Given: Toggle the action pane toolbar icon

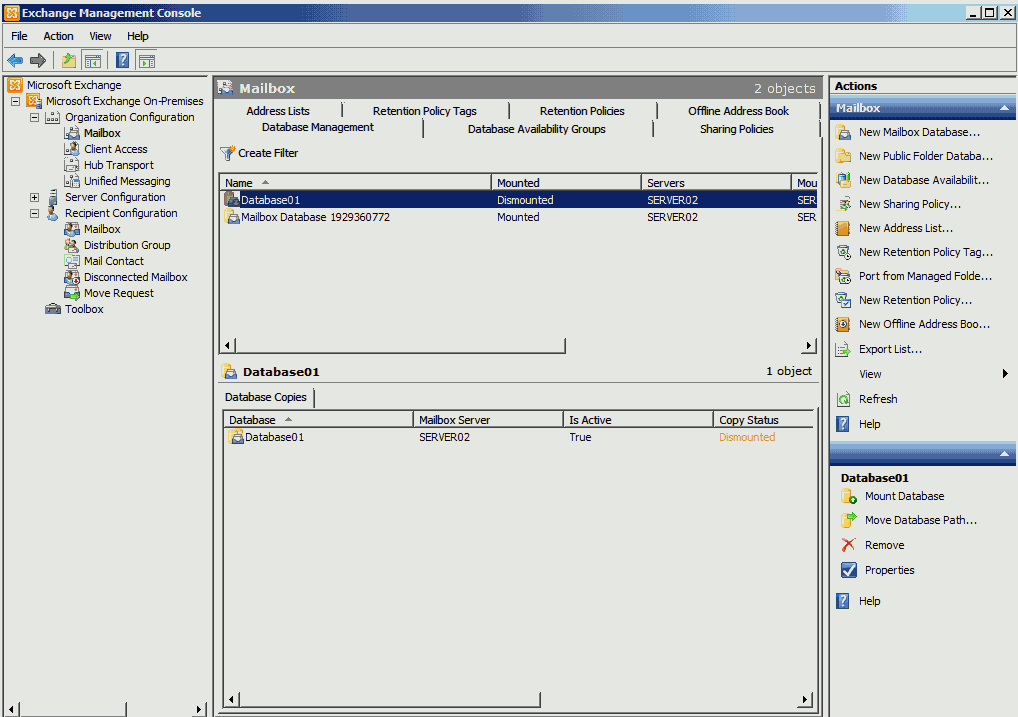Looking at the screenshot, I should [x=147, y=60].
